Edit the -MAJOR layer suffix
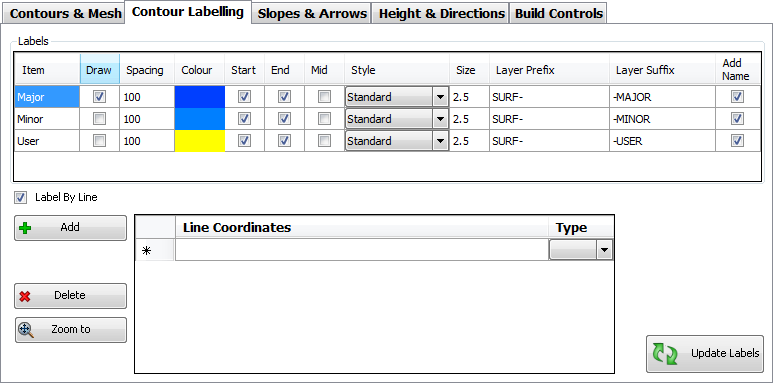The width and height of the screenshot is (775, 384). pyautogui.click(x=662, y=97)
